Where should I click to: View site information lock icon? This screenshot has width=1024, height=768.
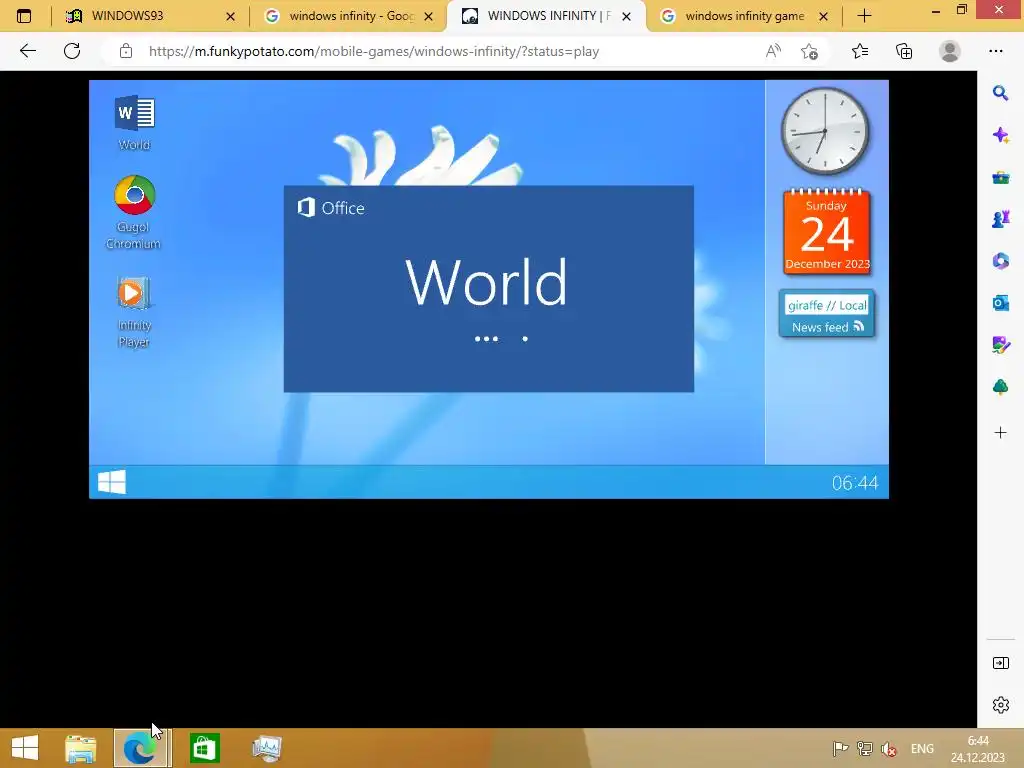[126, 51]
